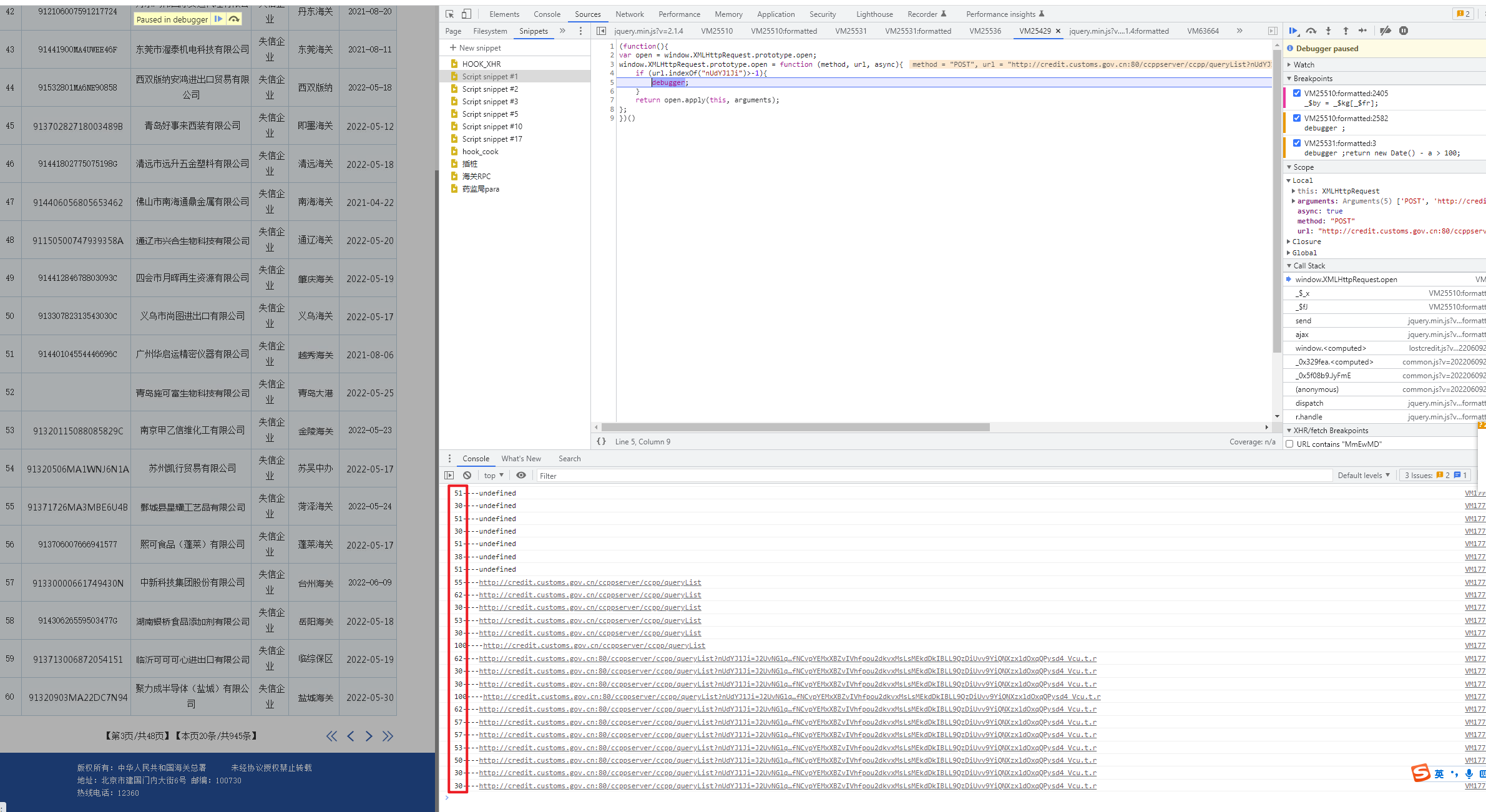Close the VM25429 editor tab
The image size is (1486, 812).
[x=1058, y=31]
